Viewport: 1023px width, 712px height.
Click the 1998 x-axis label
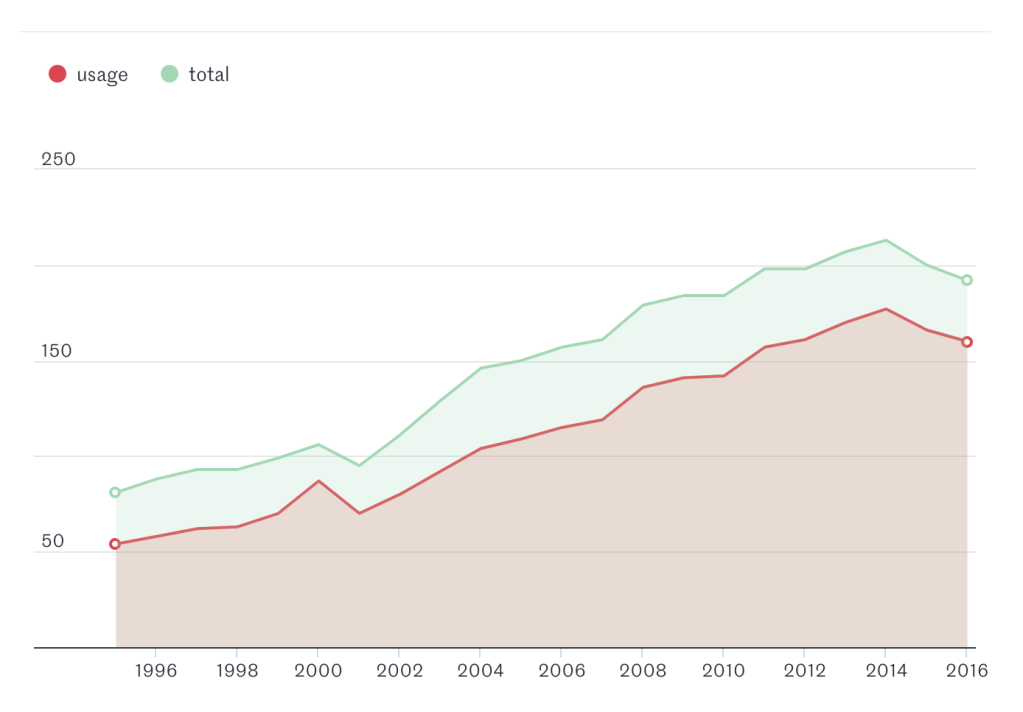(x=237, y=671)
